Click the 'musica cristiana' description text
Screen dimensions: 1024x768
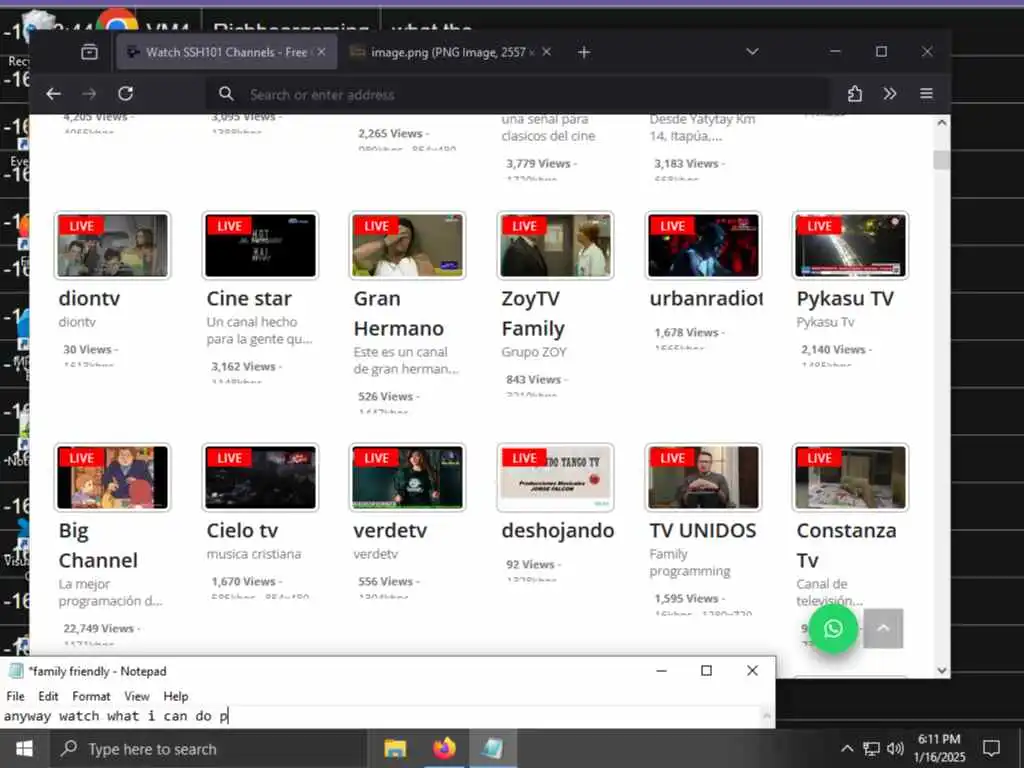pyautogui.click(x=254, y=554)
